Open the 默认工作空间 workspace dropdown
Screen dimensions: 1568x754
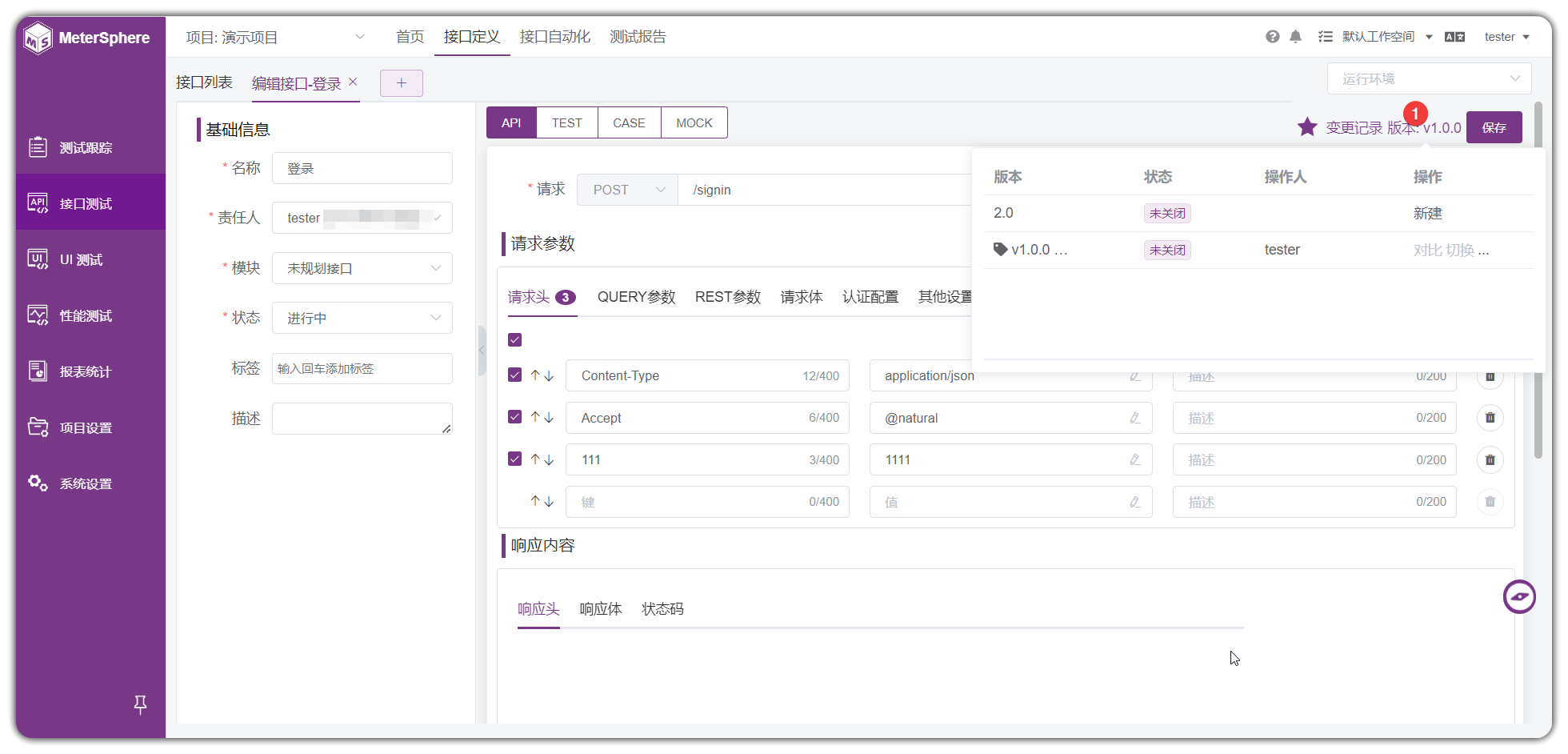[x=1387, y=37]
